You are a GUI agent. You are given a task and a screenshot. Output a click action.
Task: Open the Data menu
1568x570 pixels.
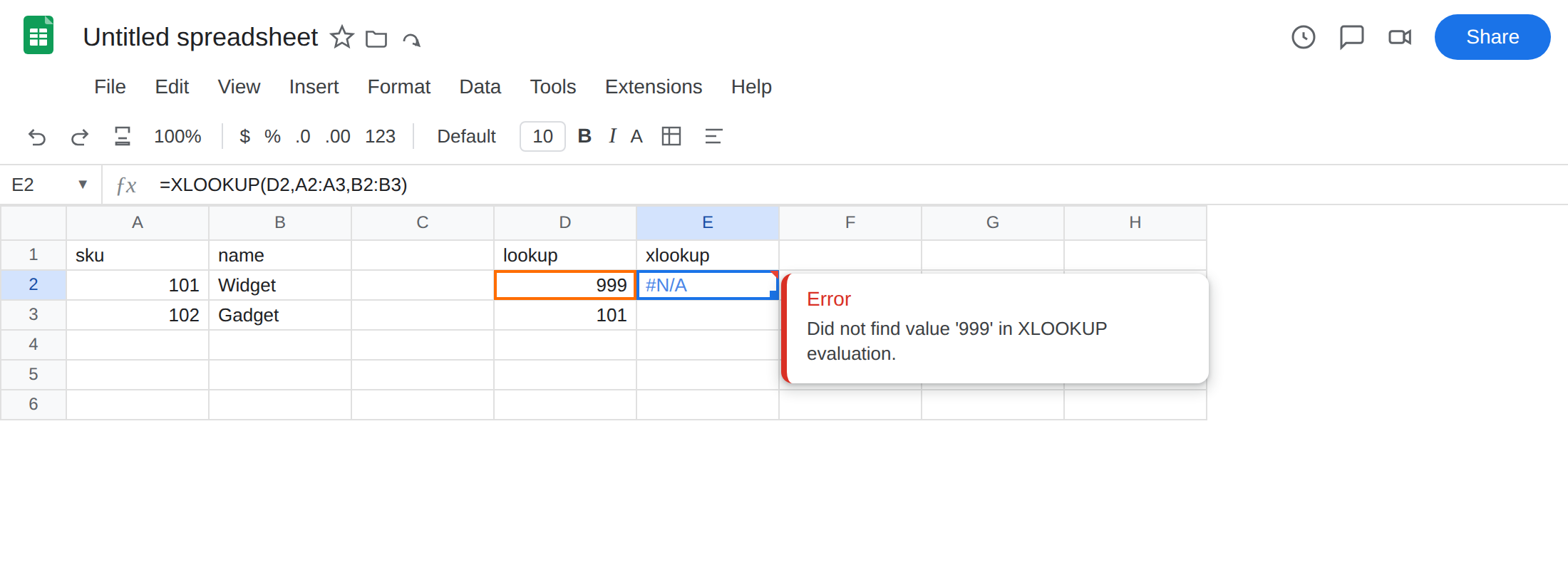pos(480,87)
